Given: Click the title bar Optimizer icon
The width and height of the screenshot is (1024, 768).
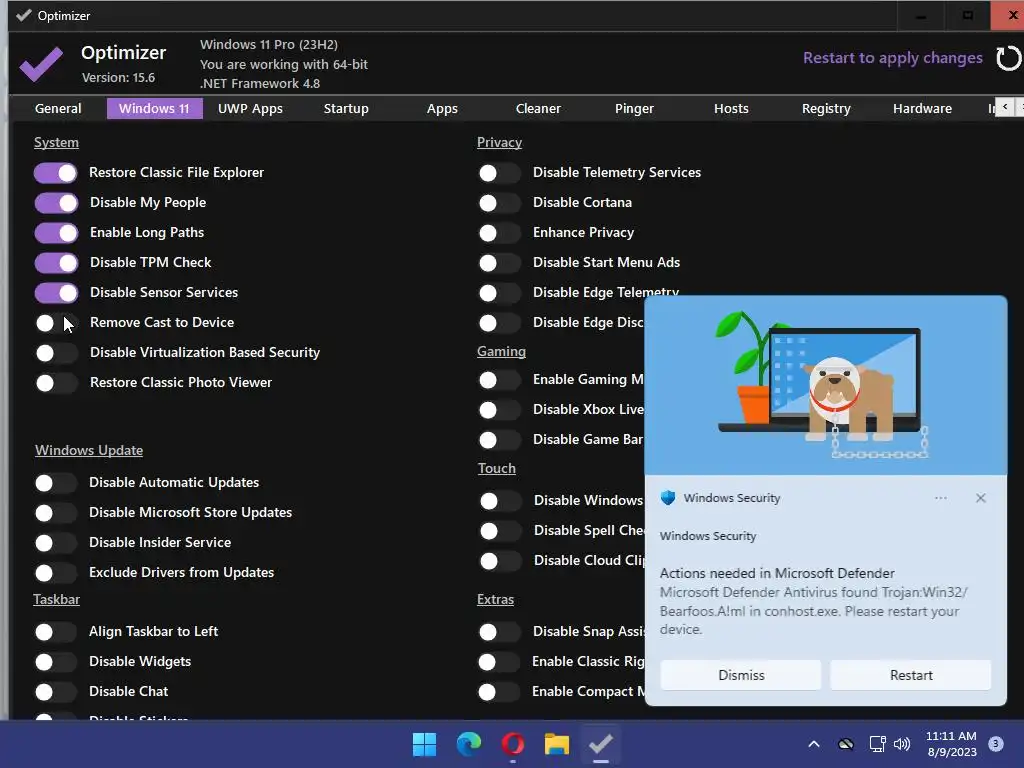Looking at the screenshot, I should 24,15.
